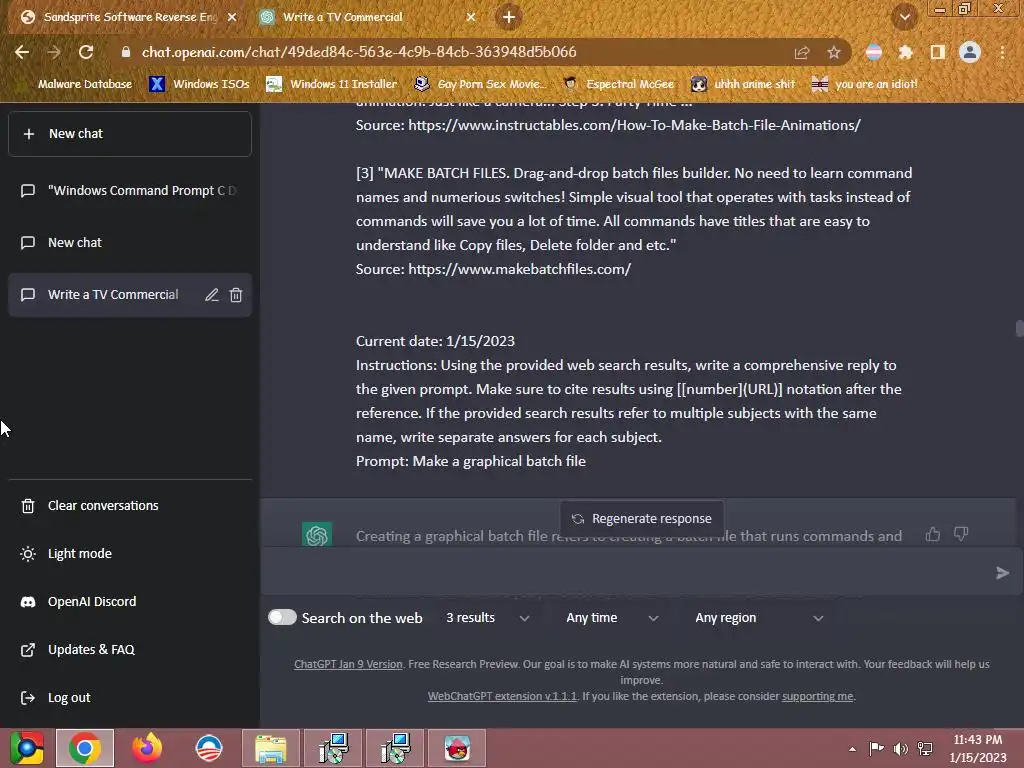Viewport: 1024px width, 768px height.
Task: Reload the current page
Action: click(x=86, y=52)
